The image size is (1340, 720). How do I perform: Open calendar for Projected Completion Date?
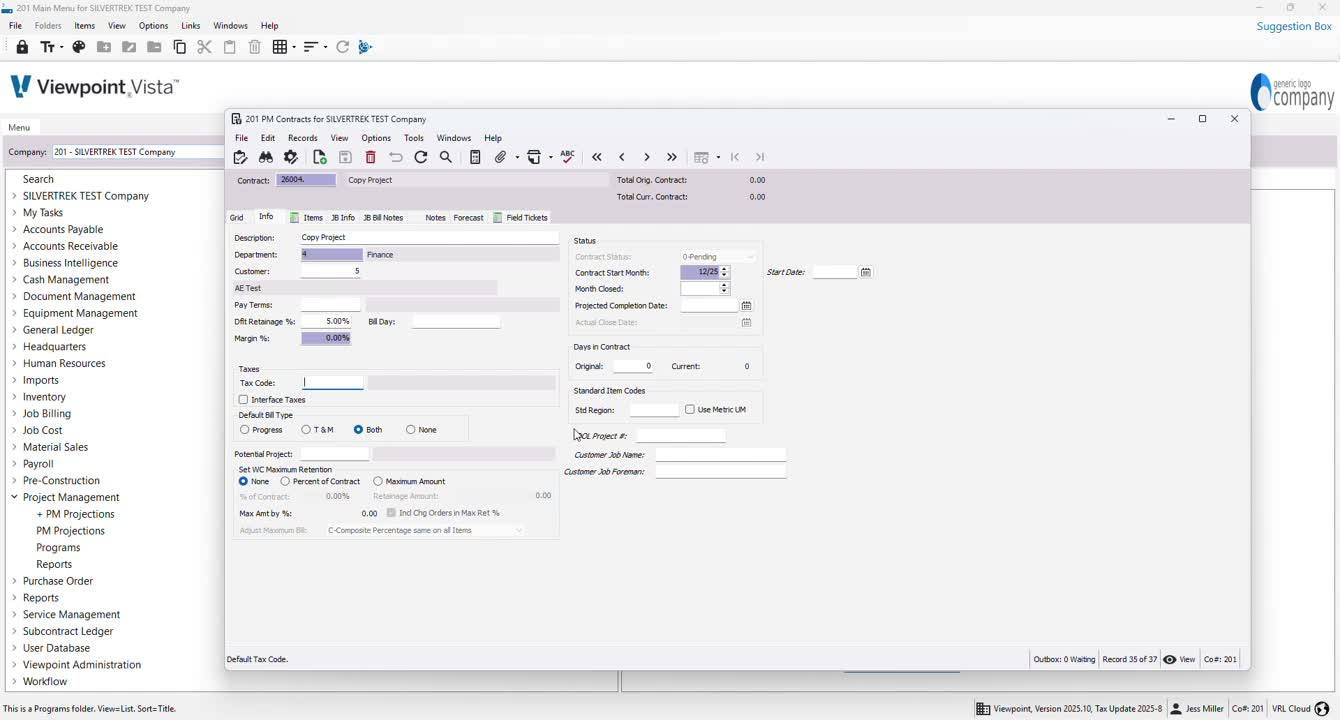point(746,306)
